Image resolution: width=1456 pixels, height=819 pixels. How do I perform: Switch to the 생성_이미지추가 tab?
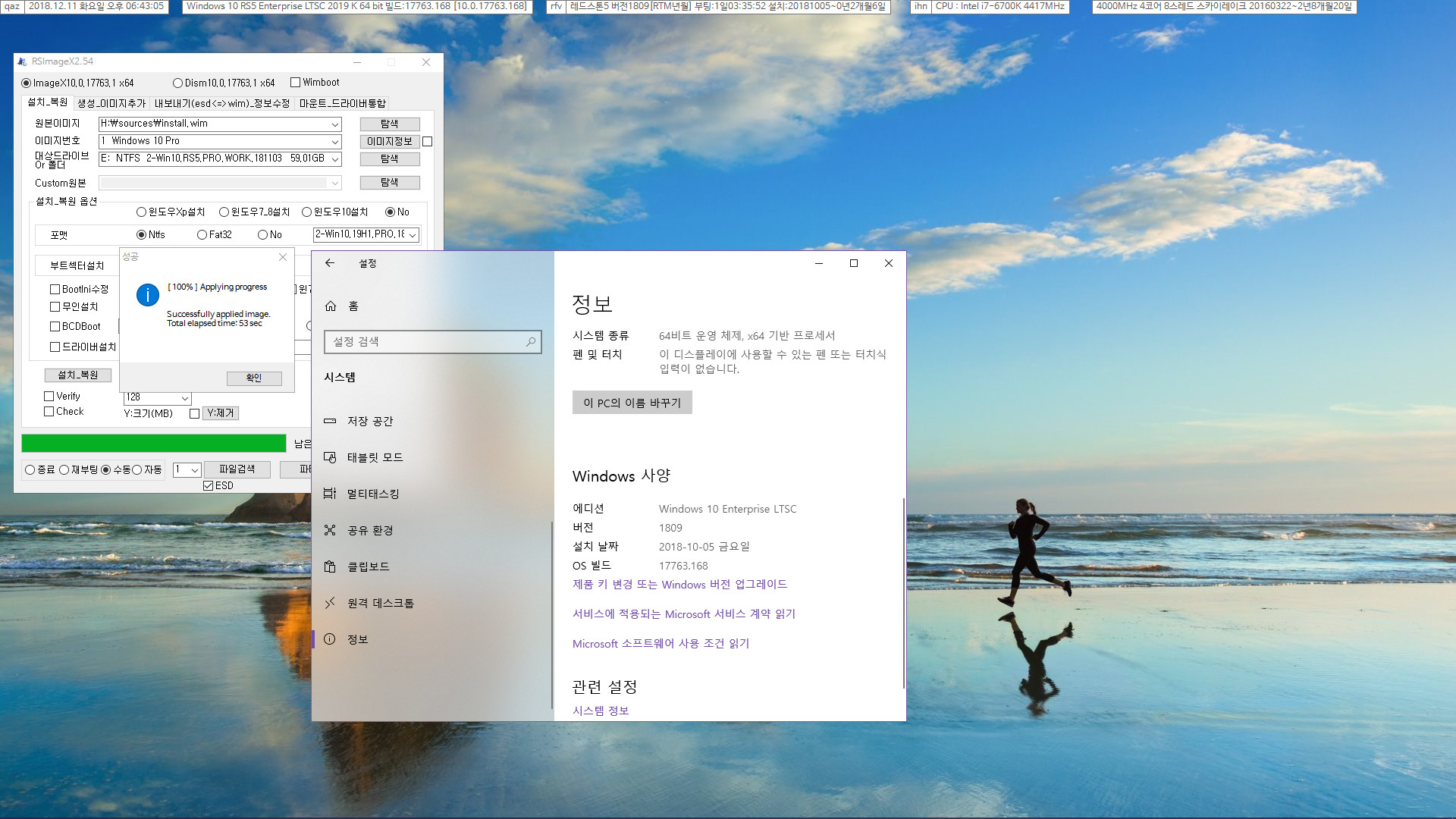[x=111, y=103]
